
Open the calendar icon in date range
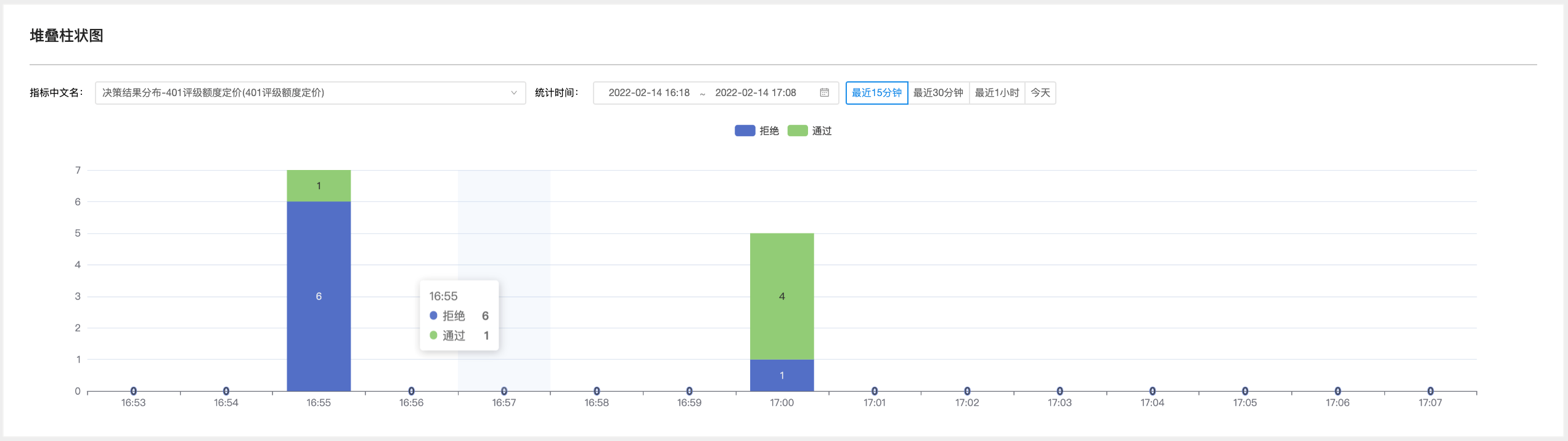pos(824,92)
